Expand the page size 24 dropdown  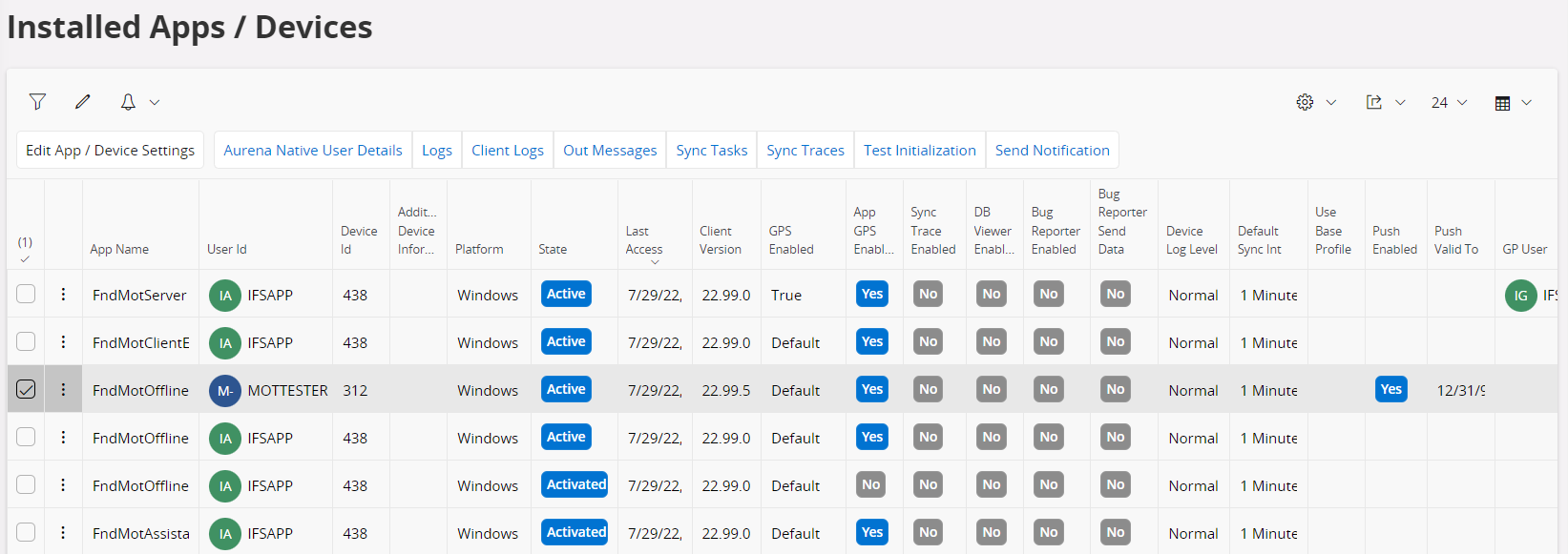1449,102
